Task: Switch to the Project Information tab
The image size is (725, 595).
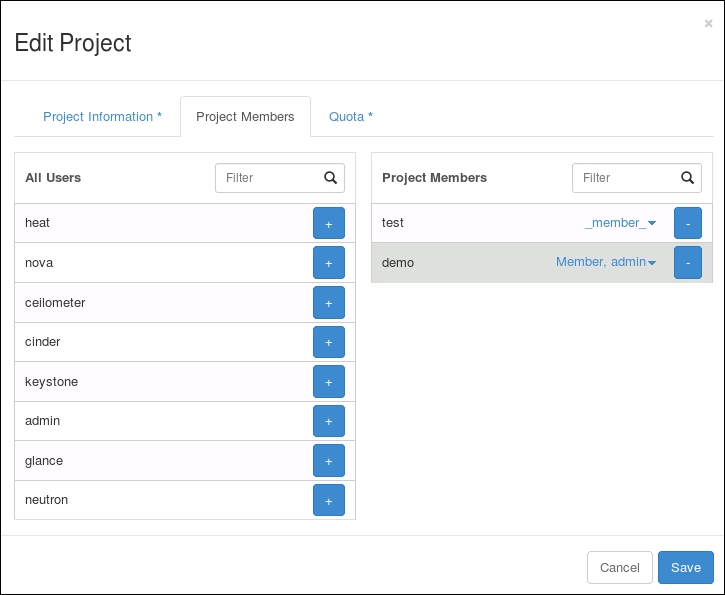Action: click(102, 117)
